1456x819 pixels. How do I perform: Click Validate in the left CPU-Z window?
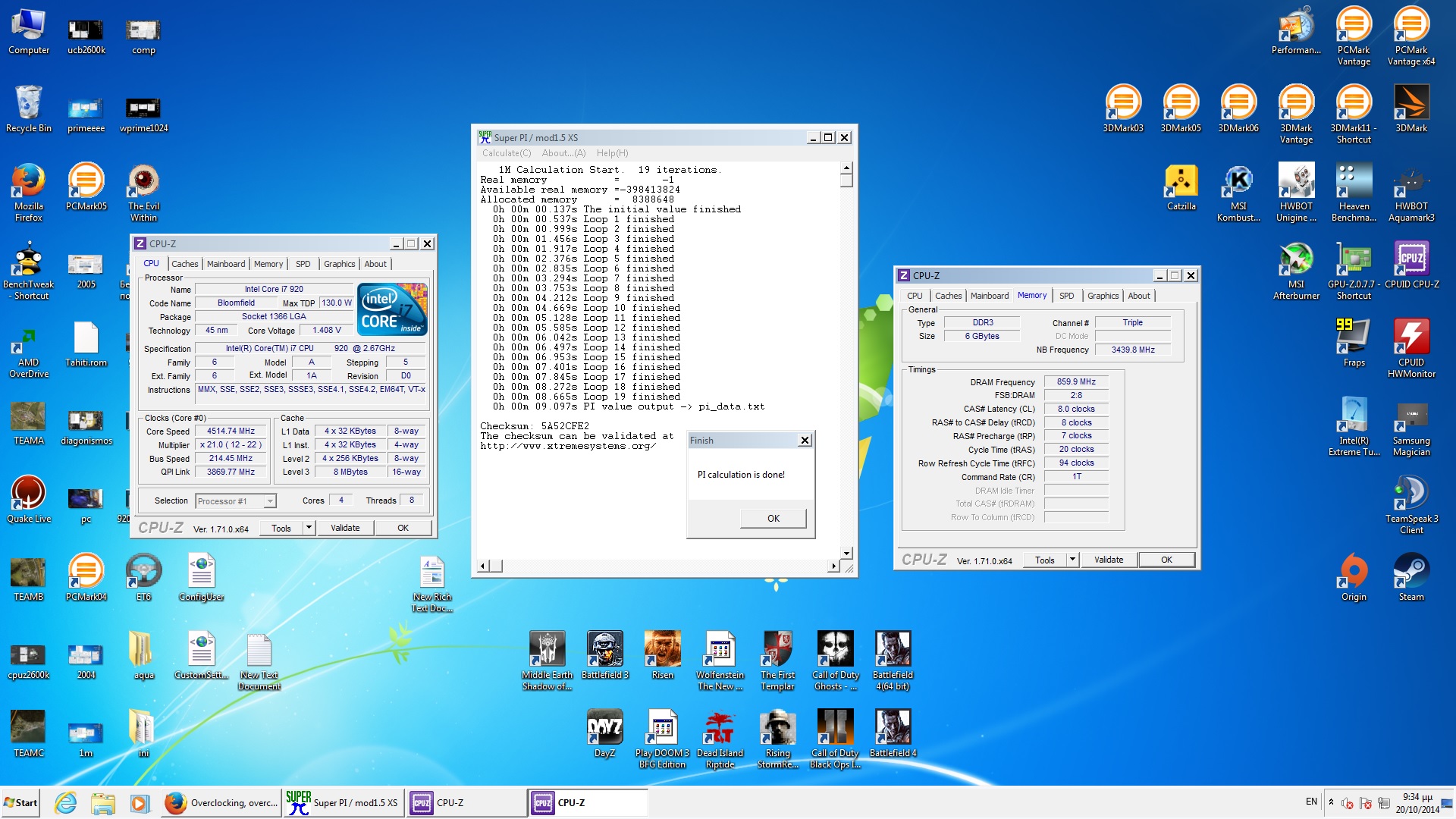pos(345,528)
